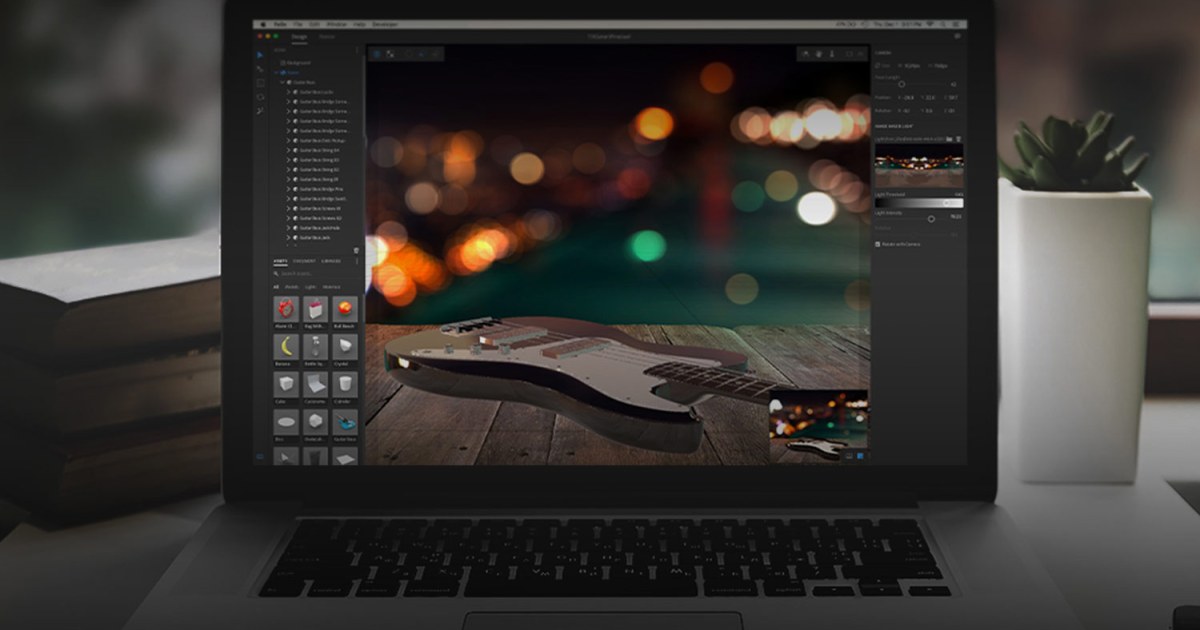The height and width of the screenshot is (630, 1200).
Task: Collapse the Guitar Ibiza group in scene tree
Action: point(282,82)
